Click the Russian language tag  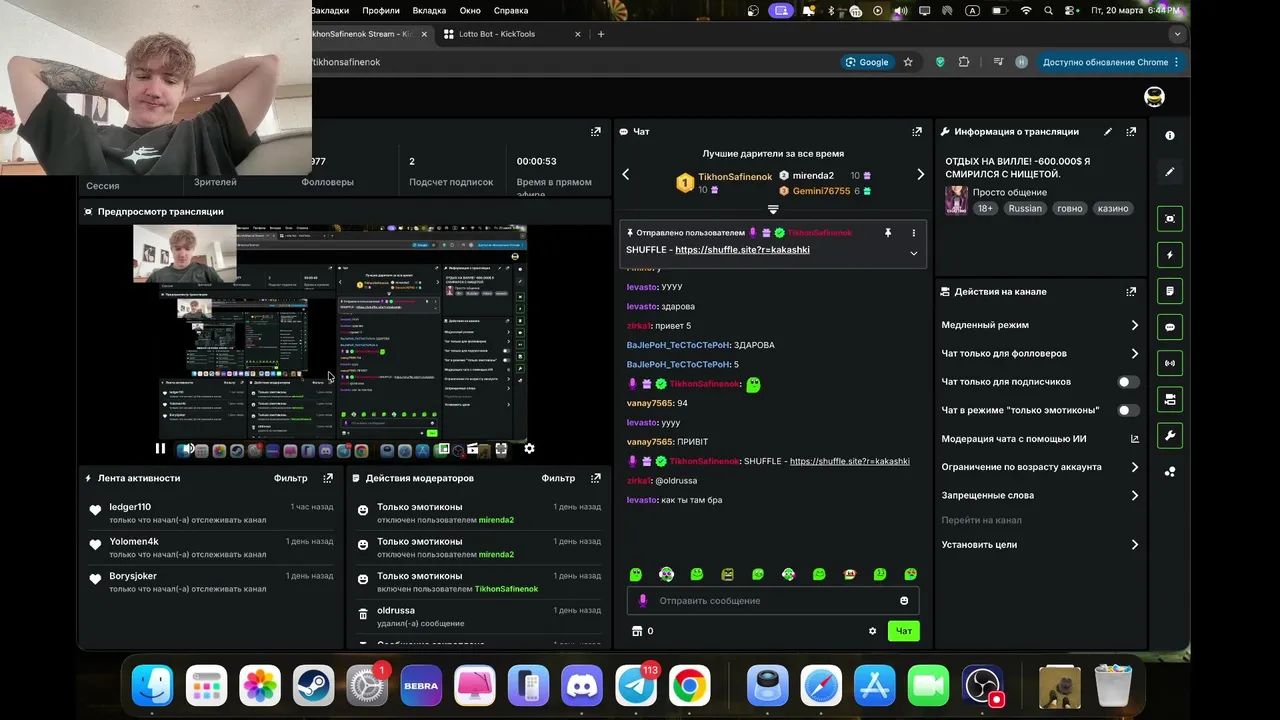pos(1025,208)
